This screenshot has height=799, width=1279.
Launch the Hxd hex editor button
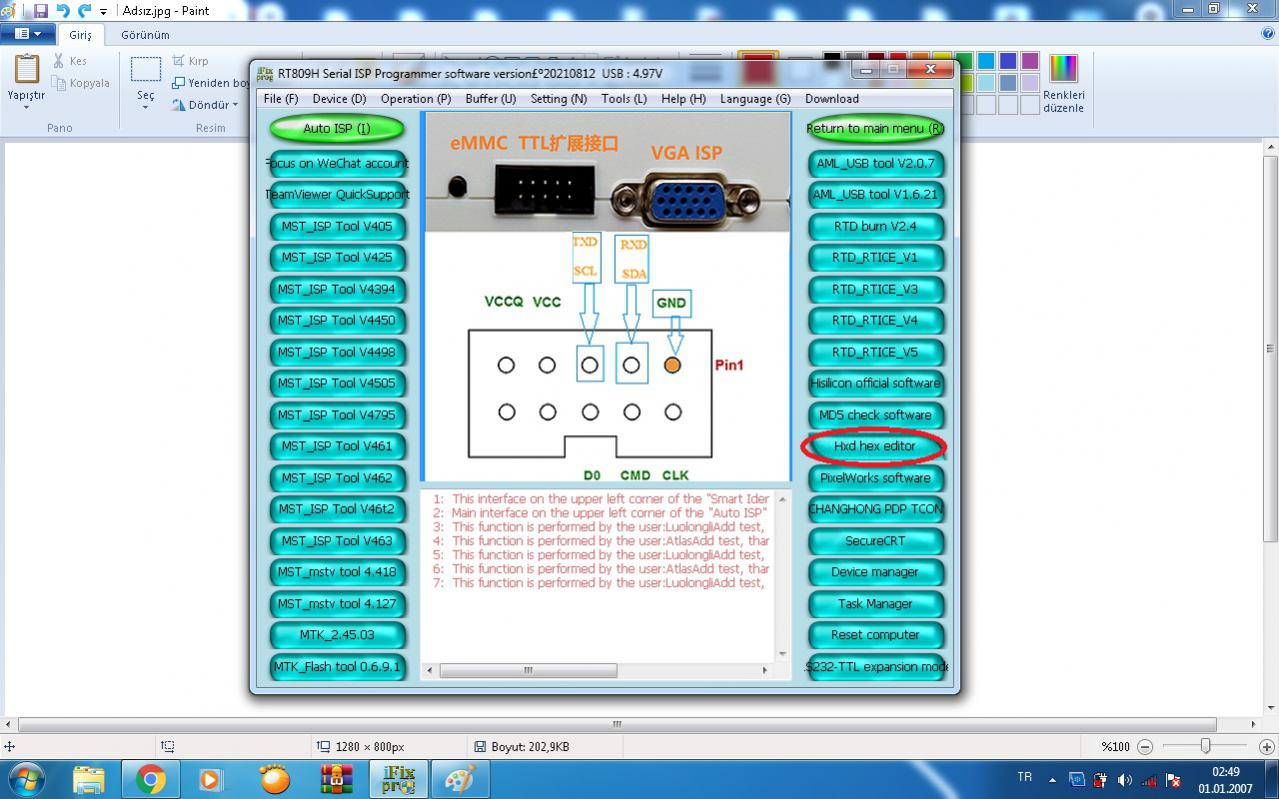click(x=875, y=446)
